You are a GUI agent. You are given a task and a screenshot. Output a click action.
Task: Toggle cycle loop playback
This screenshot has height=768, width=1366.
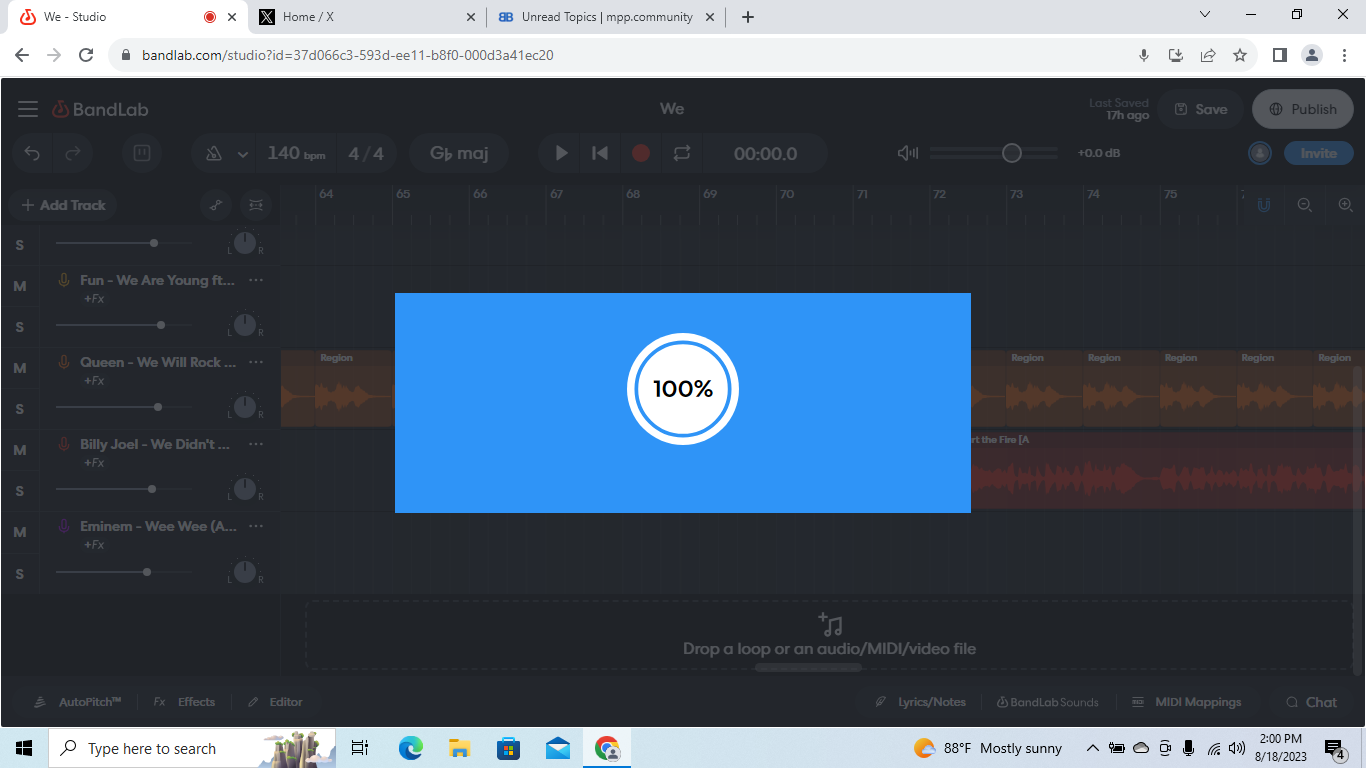[682, 153]
